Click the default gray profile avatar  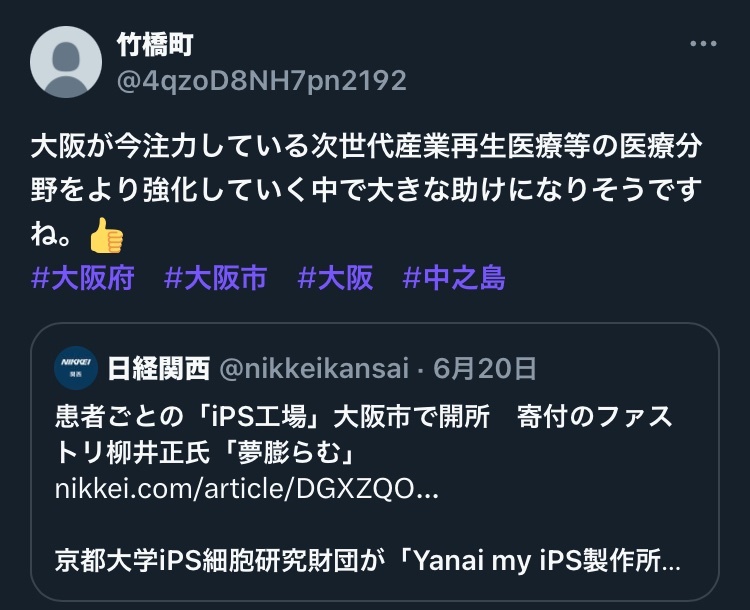pos(66,62)
